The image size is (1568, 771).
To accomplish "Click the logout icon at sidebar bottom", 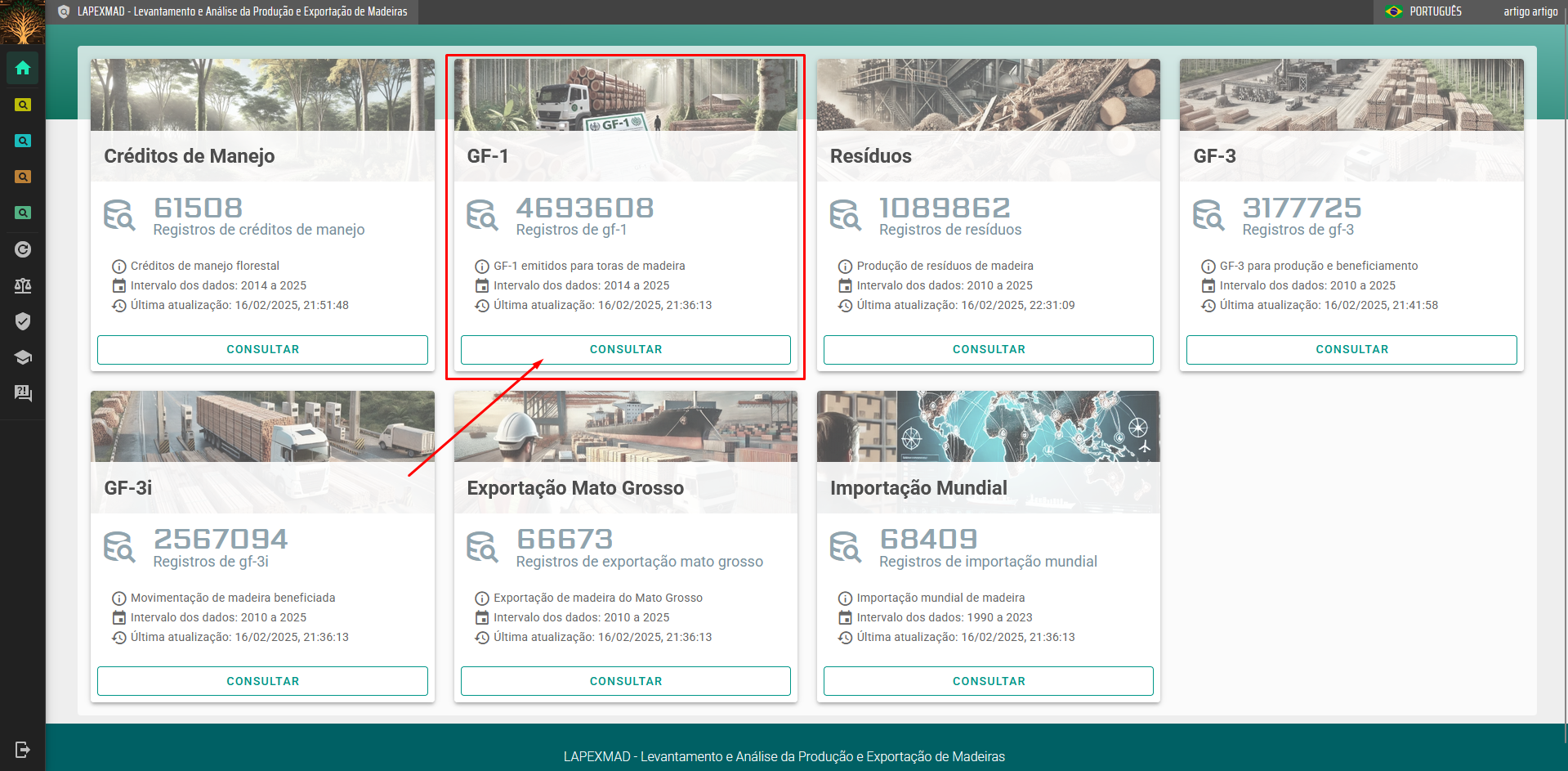I will tap(23, 750).
